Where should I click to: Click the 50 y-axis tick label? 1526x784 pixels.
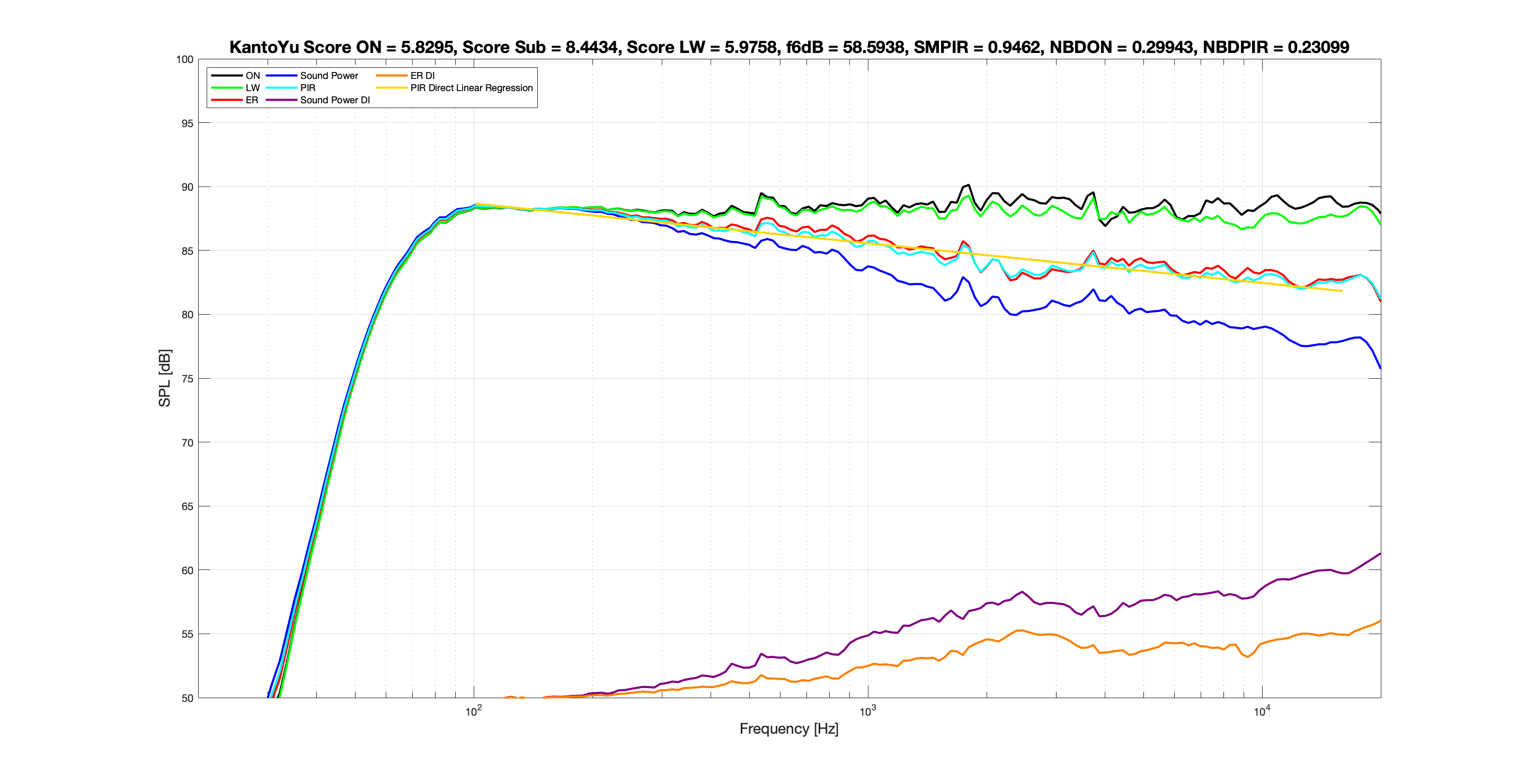187,698
